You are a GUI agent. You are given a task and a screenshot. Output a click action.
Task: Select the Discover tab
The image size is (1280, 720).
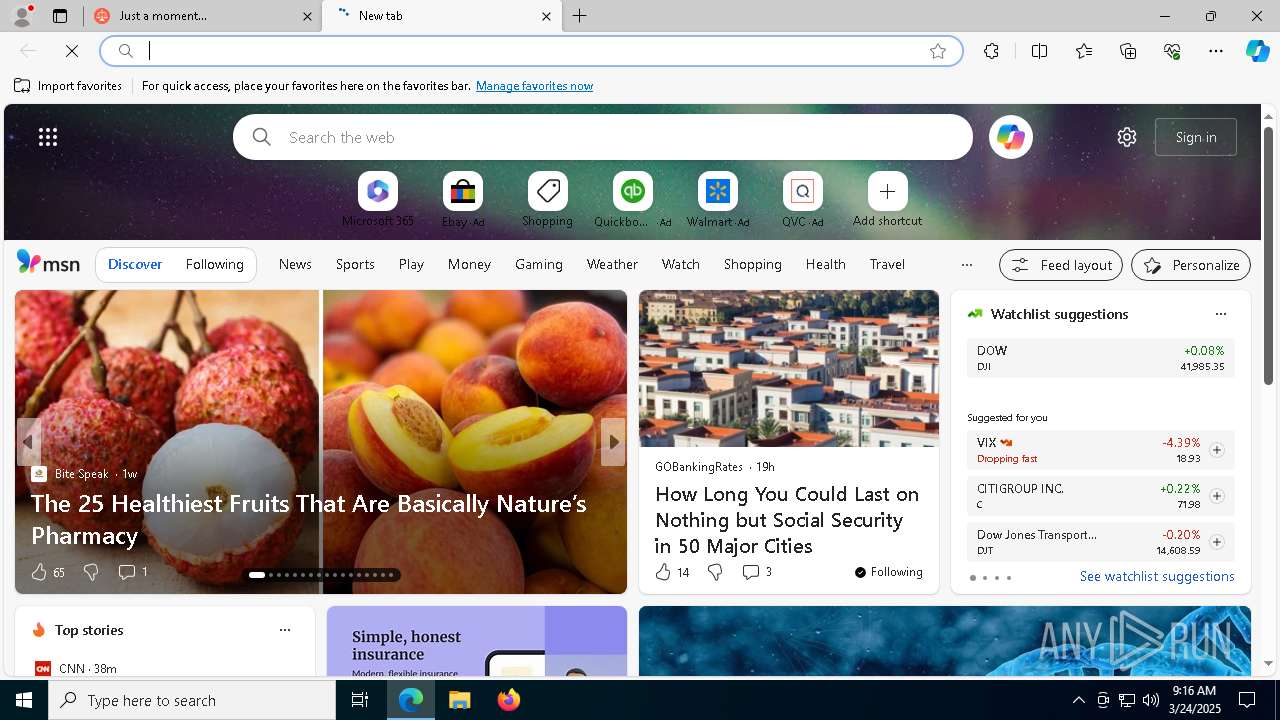[x=135, y=264]
